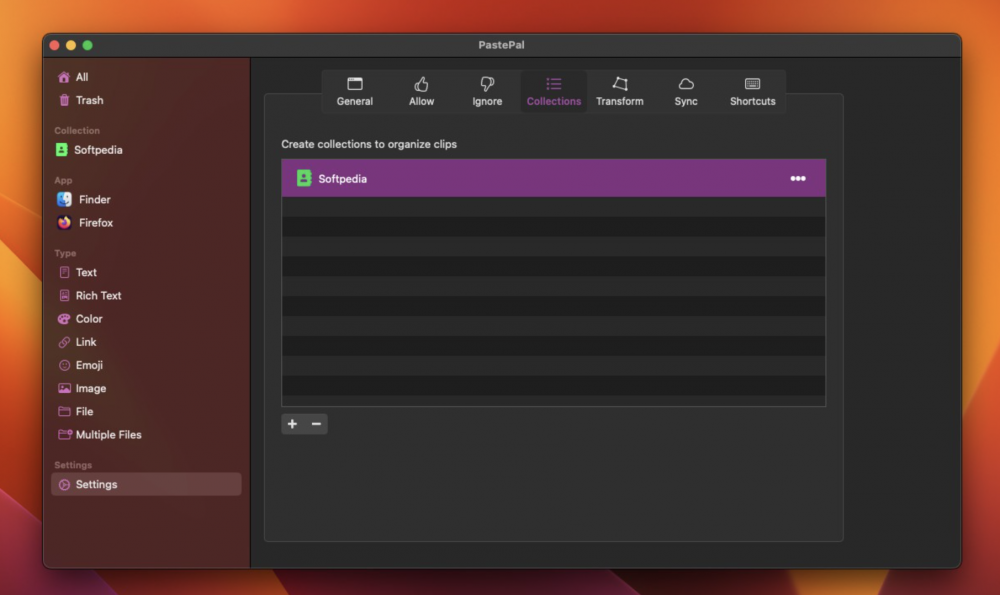The image size is (1000, 595).
Task: Click the Rich Text type icon
Action: click(x=64, y=295)
